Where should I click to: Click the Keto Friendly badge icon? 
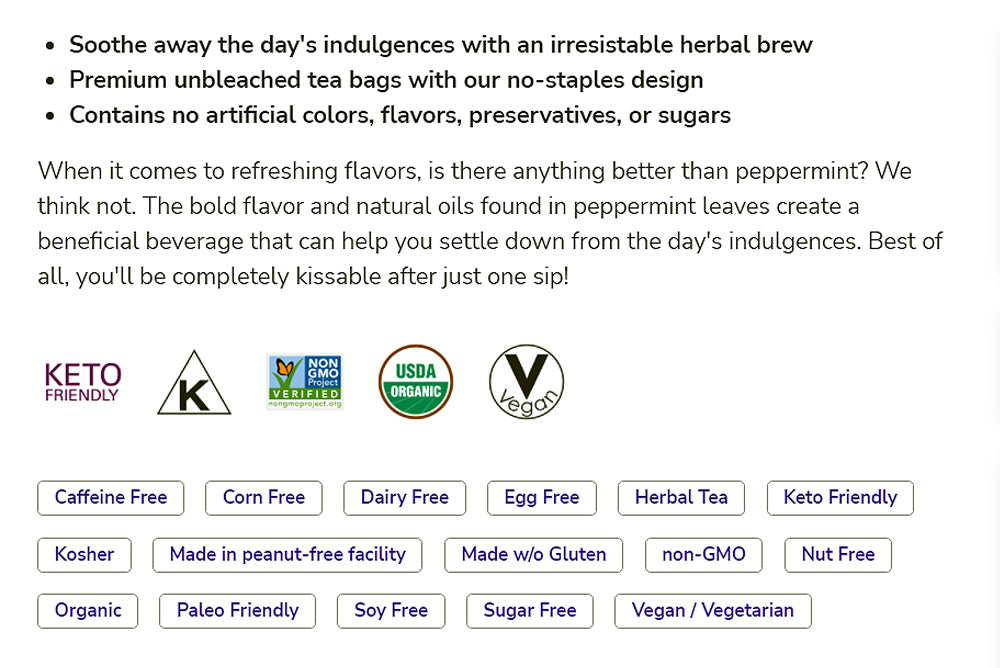82,382
